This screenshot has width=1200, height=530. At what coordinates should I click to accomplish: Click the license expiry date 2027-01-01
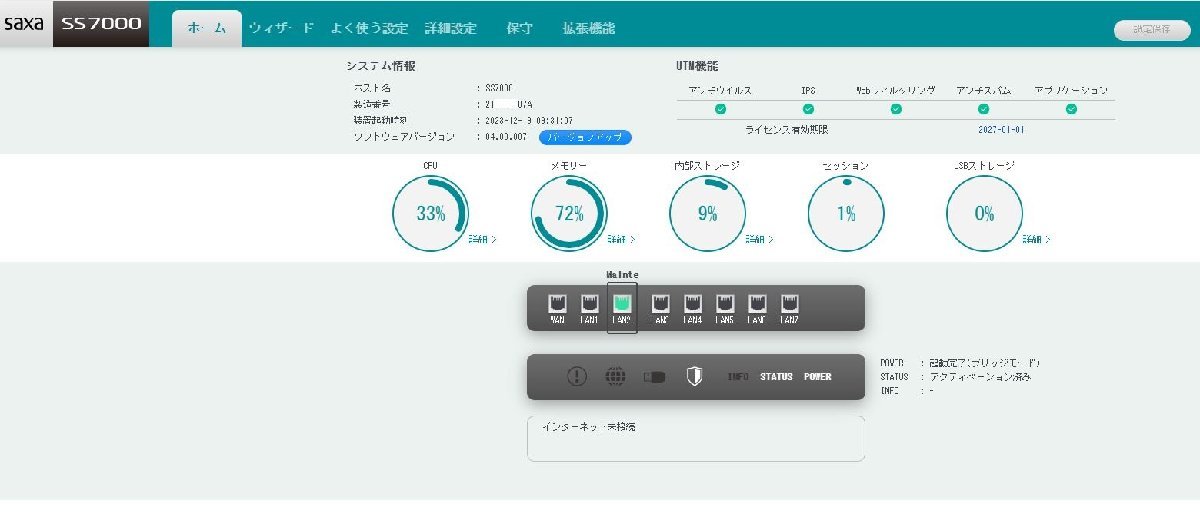pyautogui.click(x=1001, y=130)
